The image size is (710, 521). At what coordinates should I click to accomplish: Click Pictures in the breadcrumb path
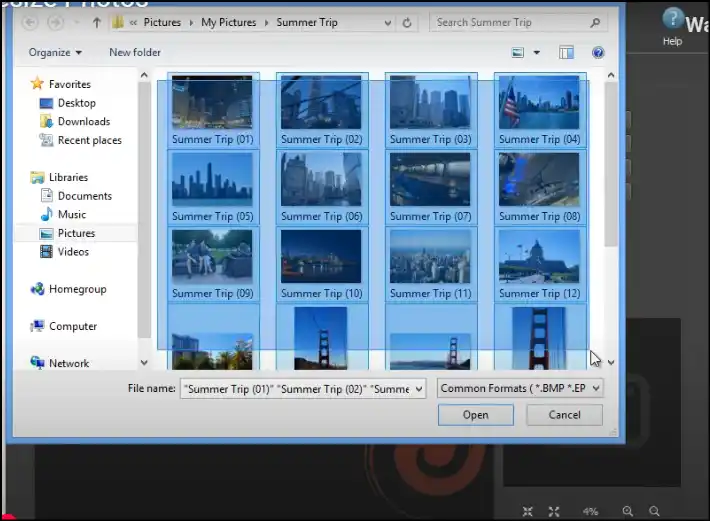tap(162, 22)
